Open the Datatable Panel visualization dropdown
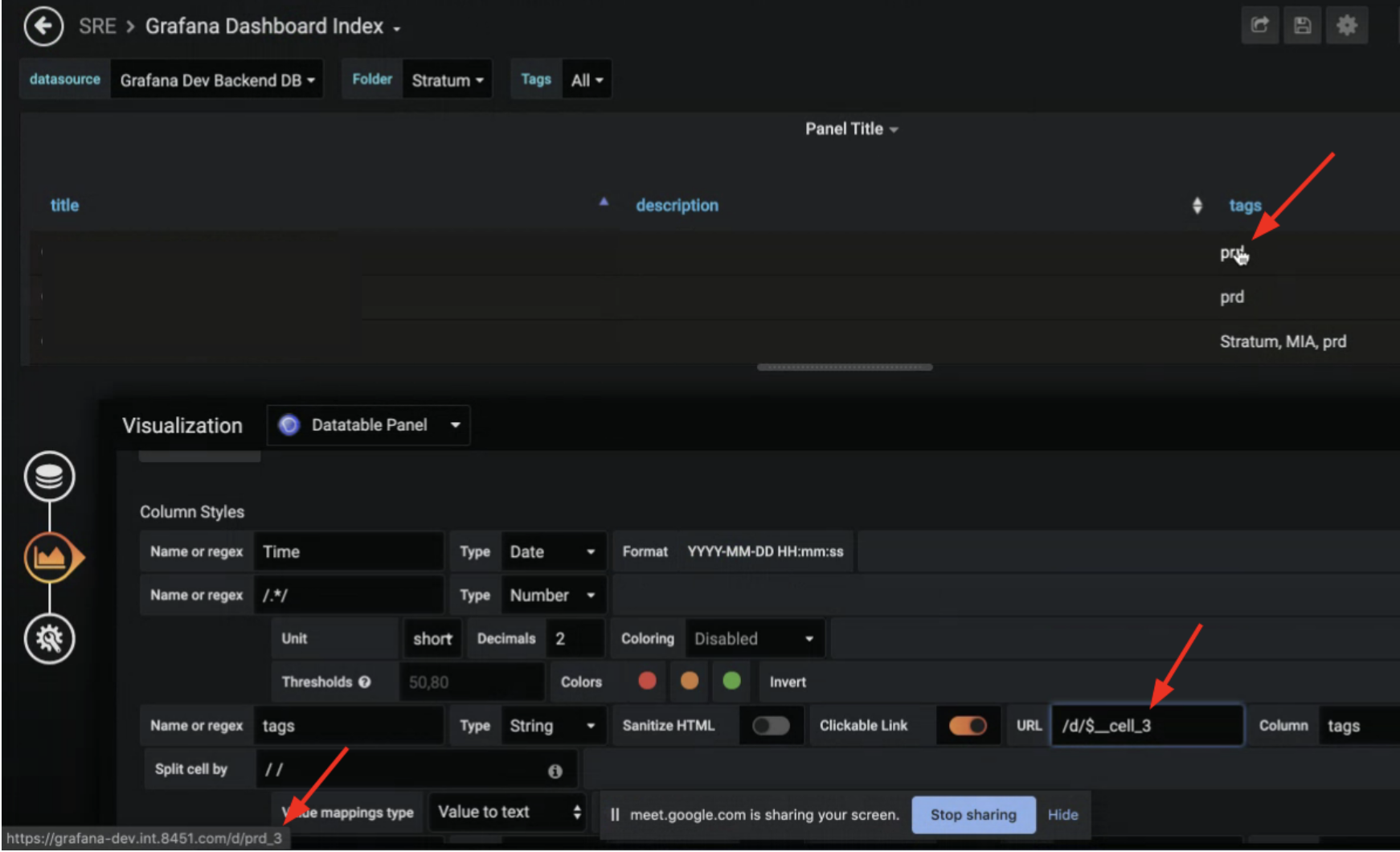1400x852 pixels. [368, 425]
